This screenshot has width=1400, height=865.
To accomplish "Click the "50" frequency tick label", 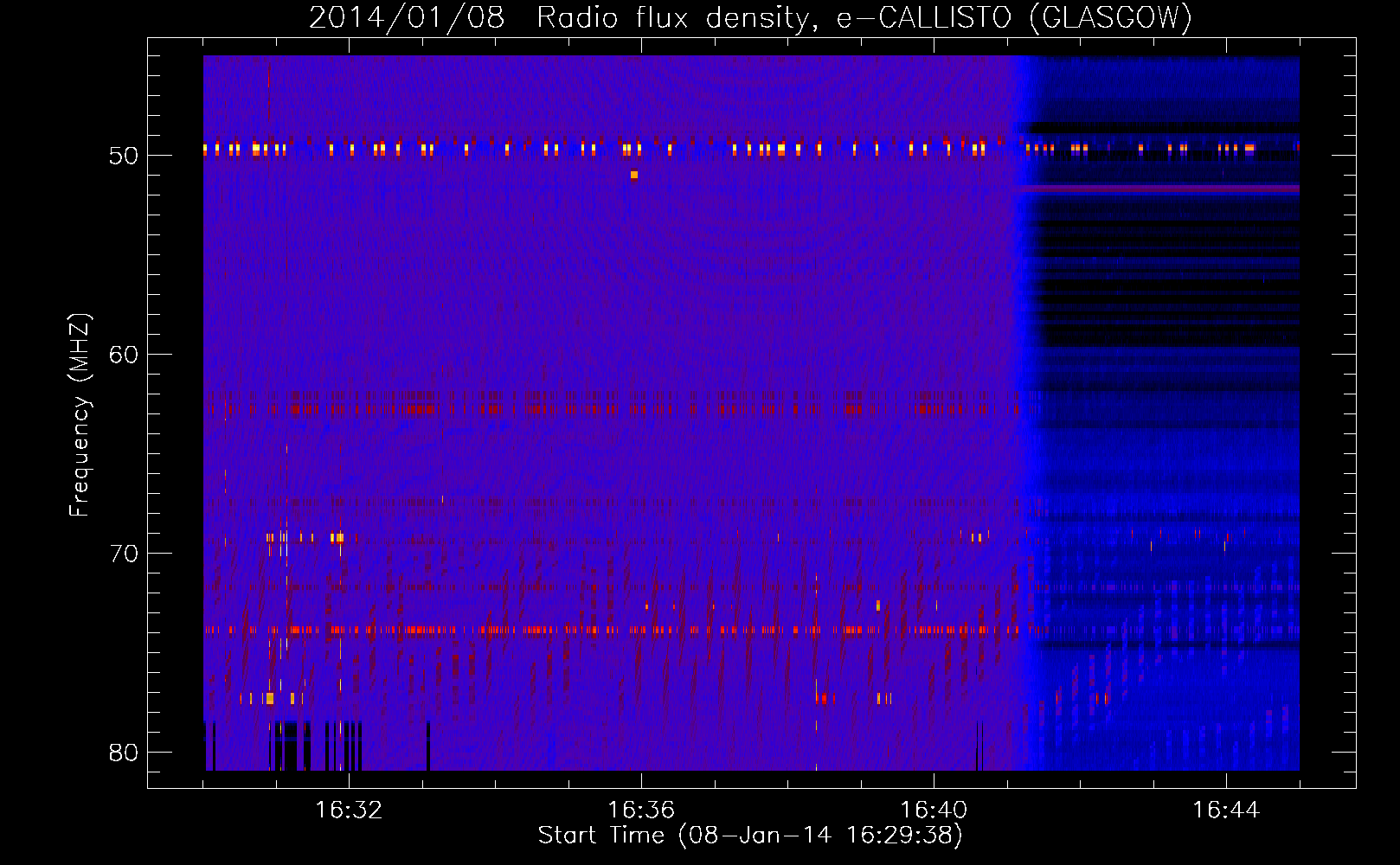I will 124,156.
